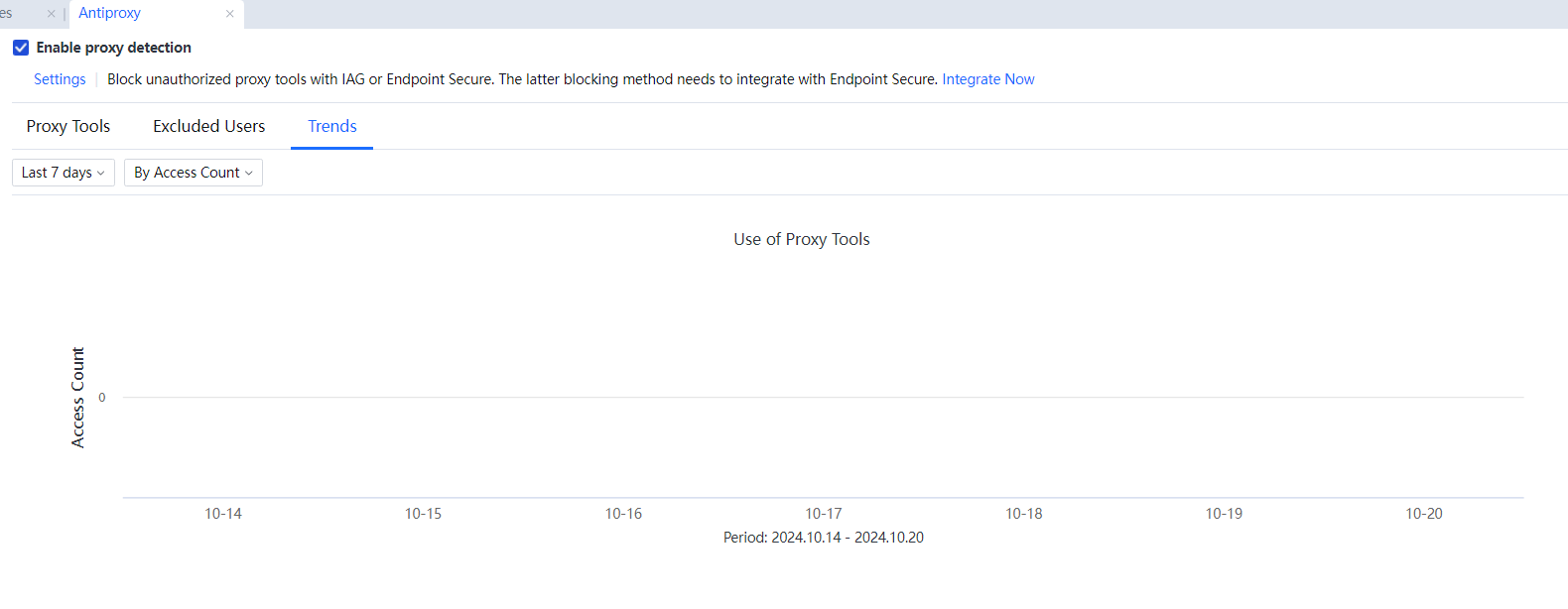Select the Trends tab
The width and height of the screenshot is (1568, 609).
(x=331, y=126)
